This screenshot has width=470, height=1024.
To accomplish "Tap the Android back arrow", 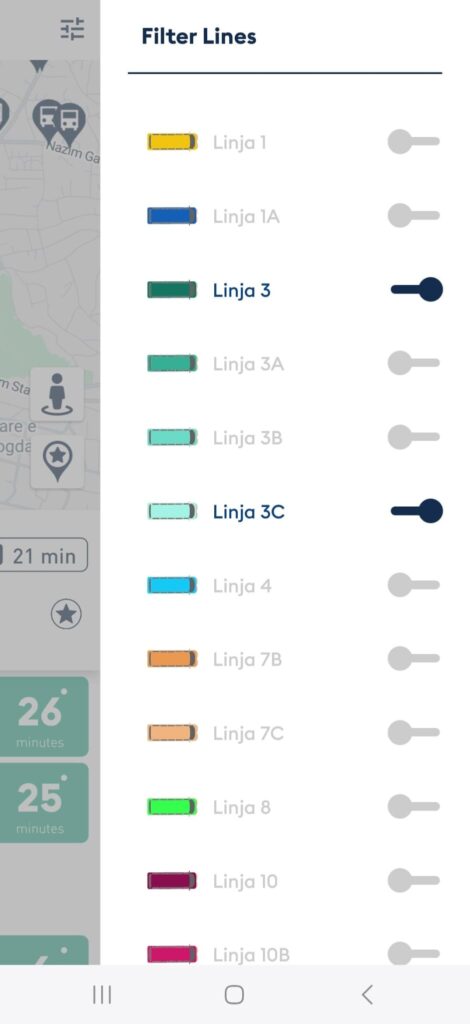I will tap(367, 995).
